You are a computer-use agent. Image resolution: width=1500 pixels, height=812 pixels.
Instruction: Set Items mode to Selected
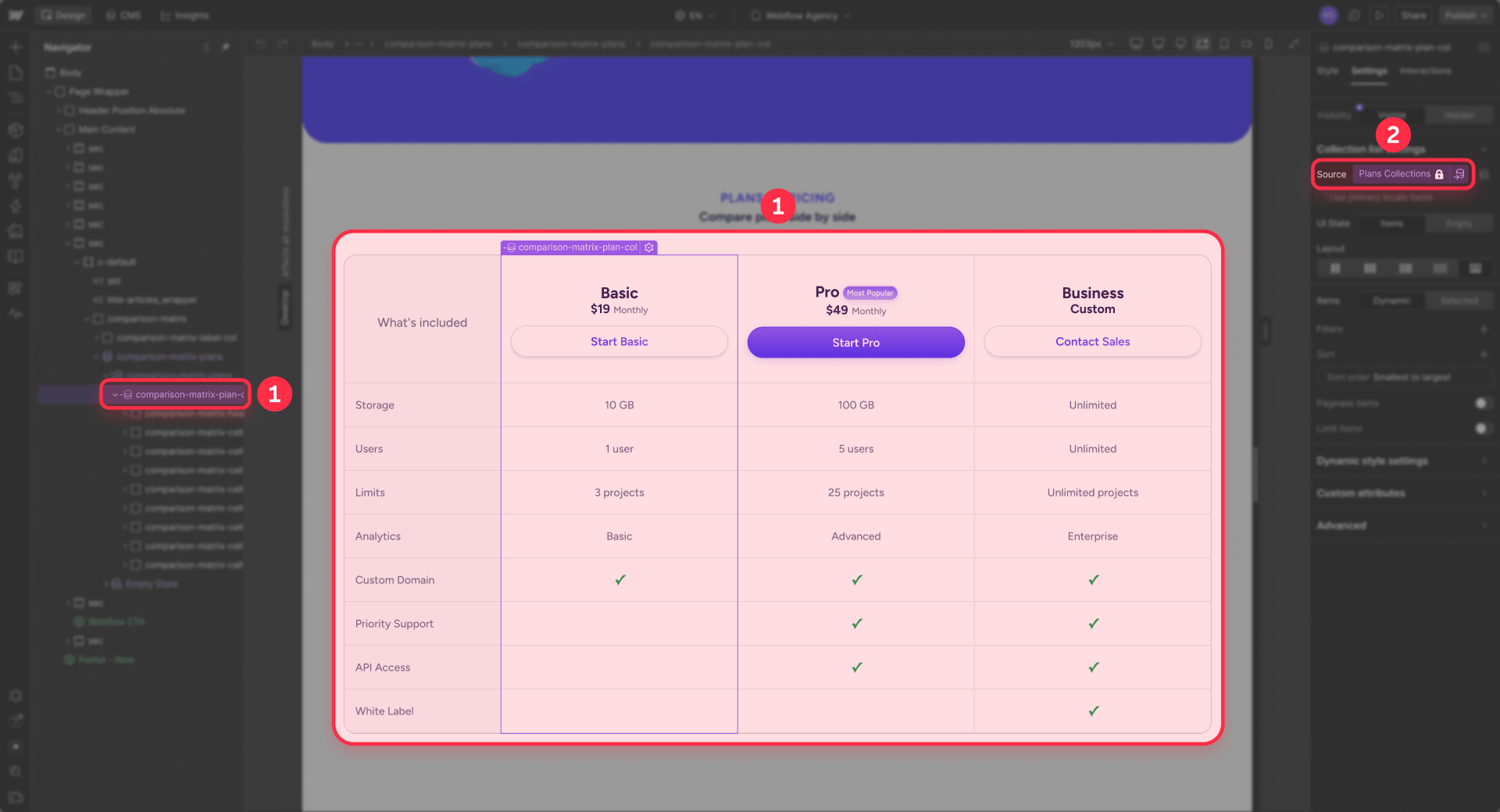(1459, 301)
